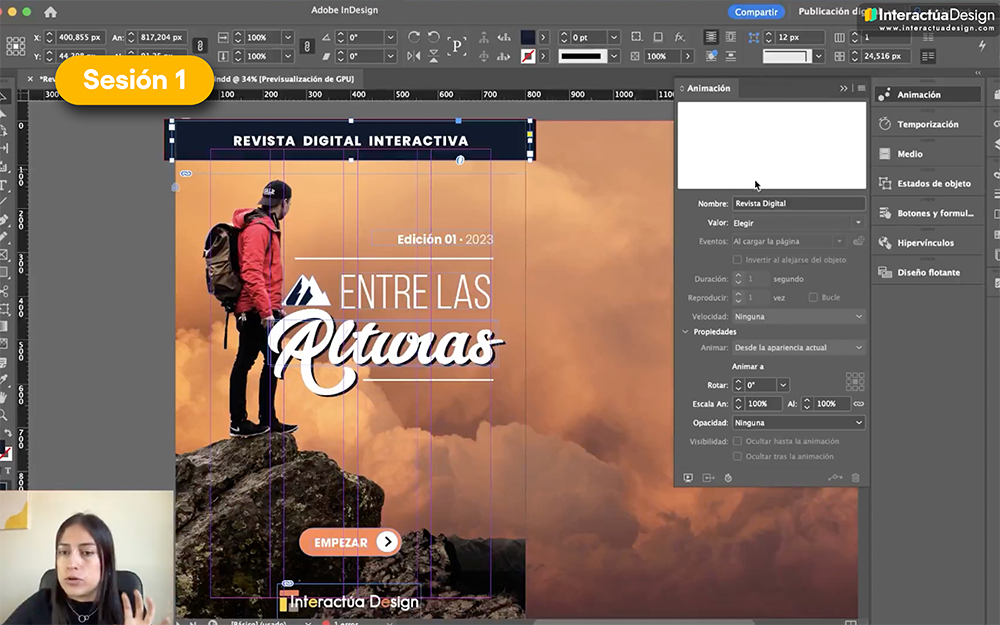Toggle the scale link icon in Animación panel
This screenshot has height=625, width=1000.
click(x=858, y=404)
